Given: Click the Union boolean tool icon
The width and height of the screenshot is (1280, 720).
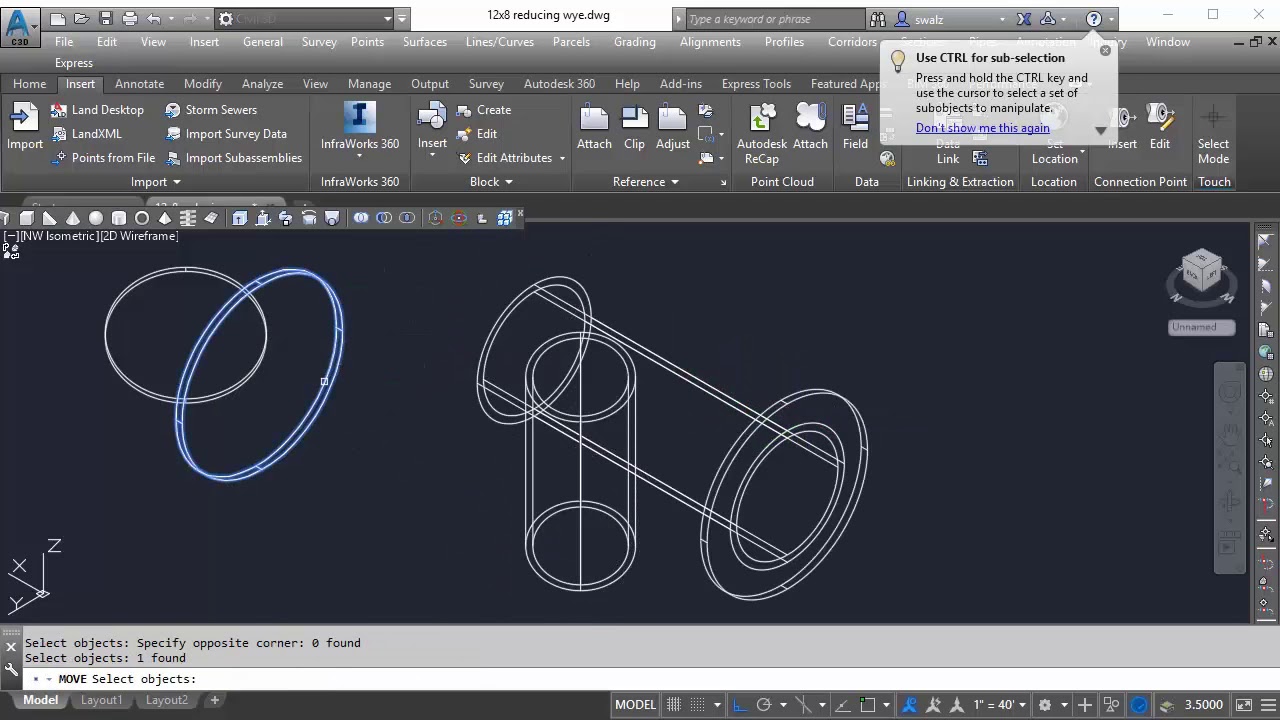Looking at the screenshot, I should point(361,218).
